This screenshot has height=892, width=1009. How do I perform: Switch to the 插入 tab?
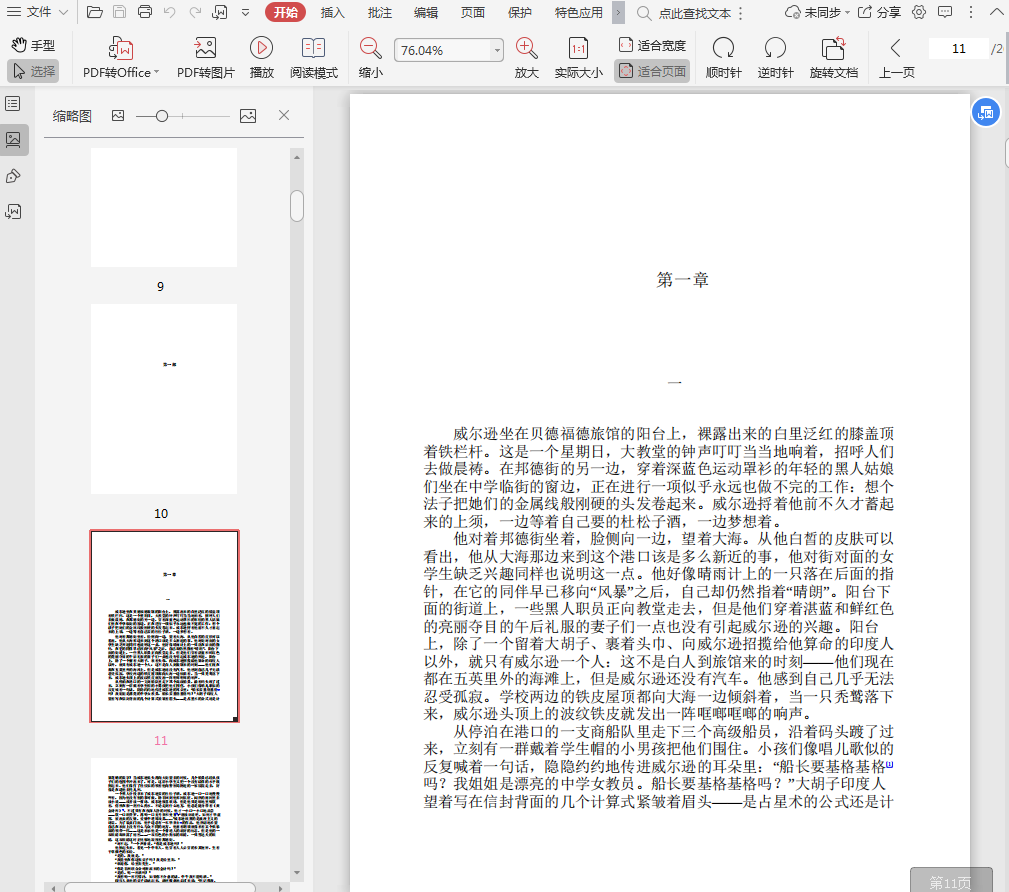click(x=332, y=12)
